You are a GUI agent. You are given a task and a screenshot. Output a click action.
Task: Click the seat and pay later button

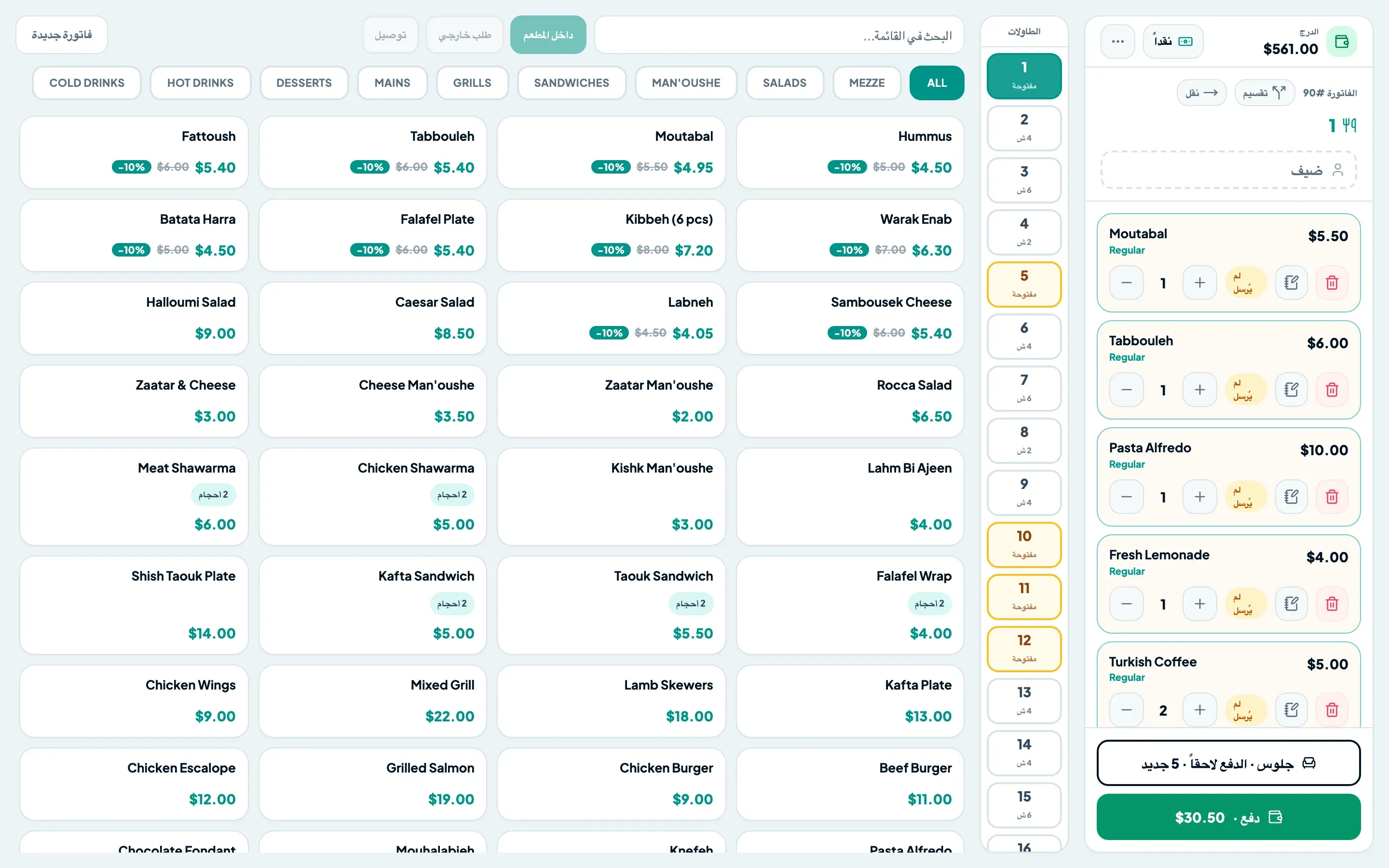click(x=1228, y=763)
